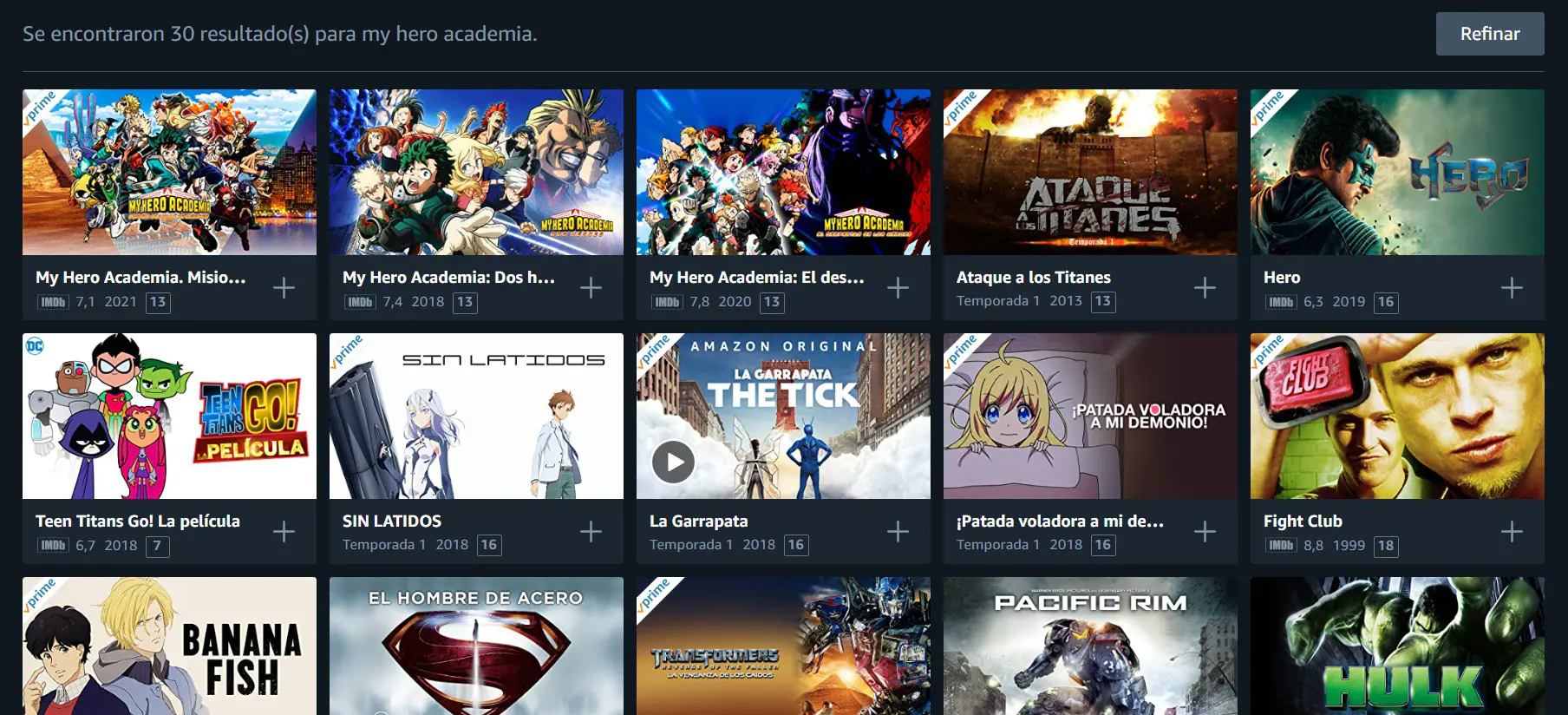Open title link My Hero Academia. Misio...

(140, 278)
